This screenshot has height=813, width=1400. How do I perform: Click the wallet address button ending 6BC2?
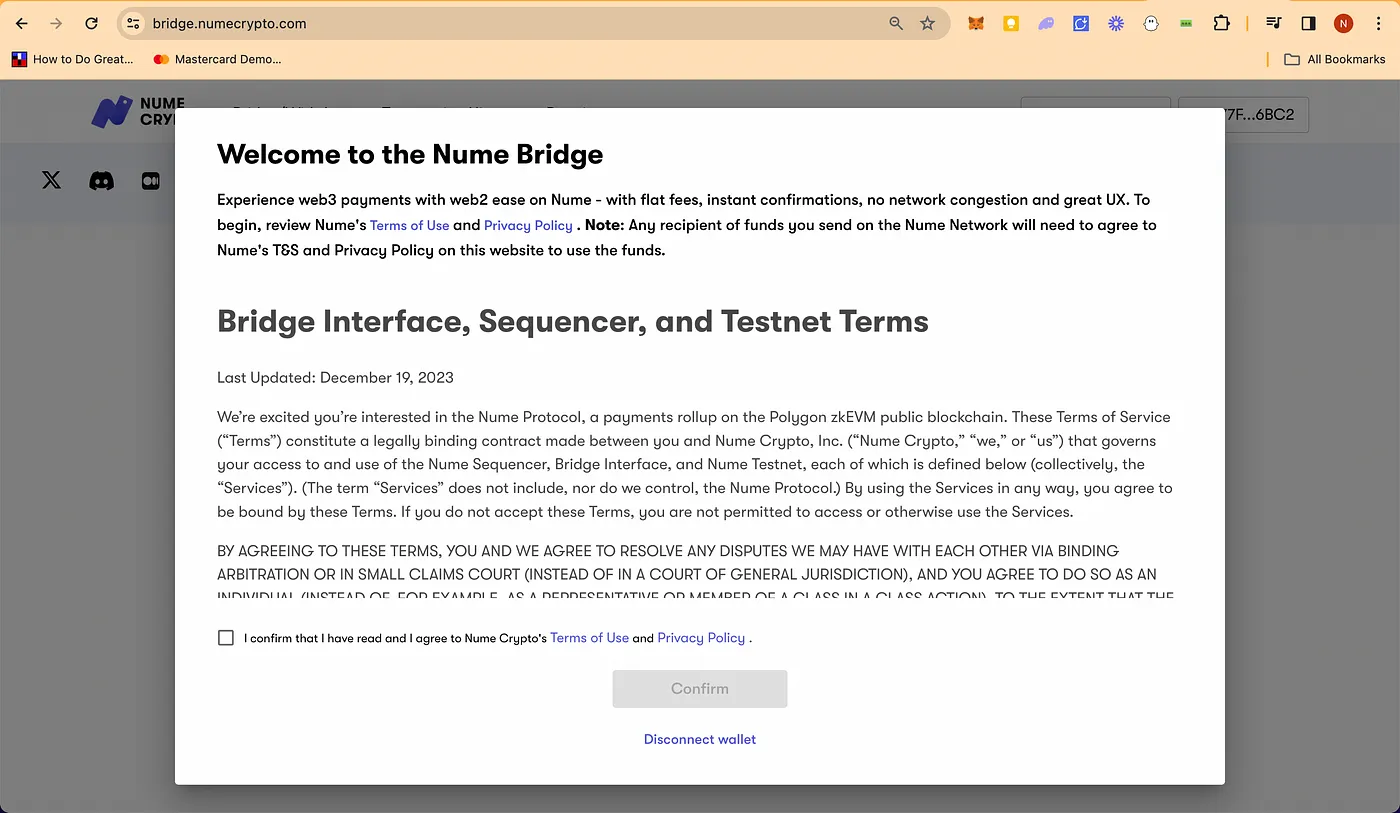point(1243,115)
